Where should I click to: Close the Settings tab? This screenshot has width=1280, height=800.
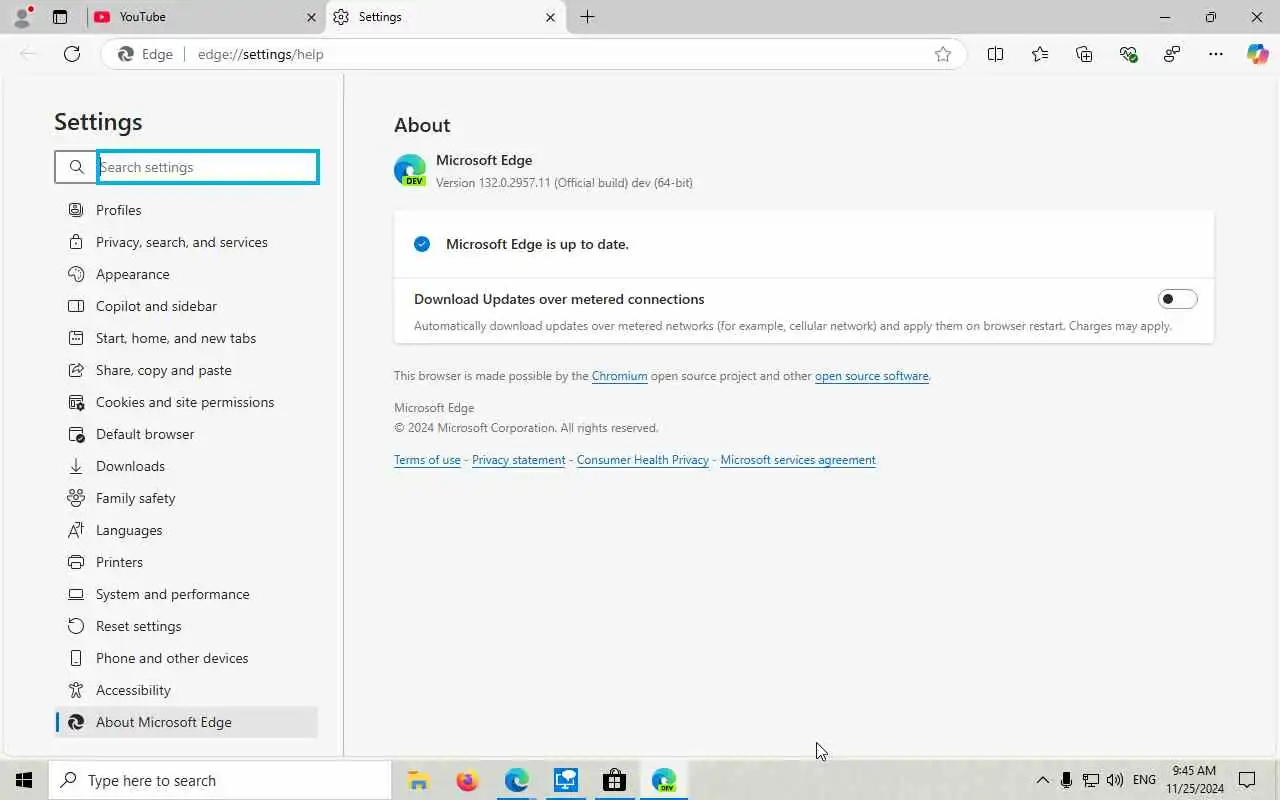pyautogui.click(x=550, y=17)
